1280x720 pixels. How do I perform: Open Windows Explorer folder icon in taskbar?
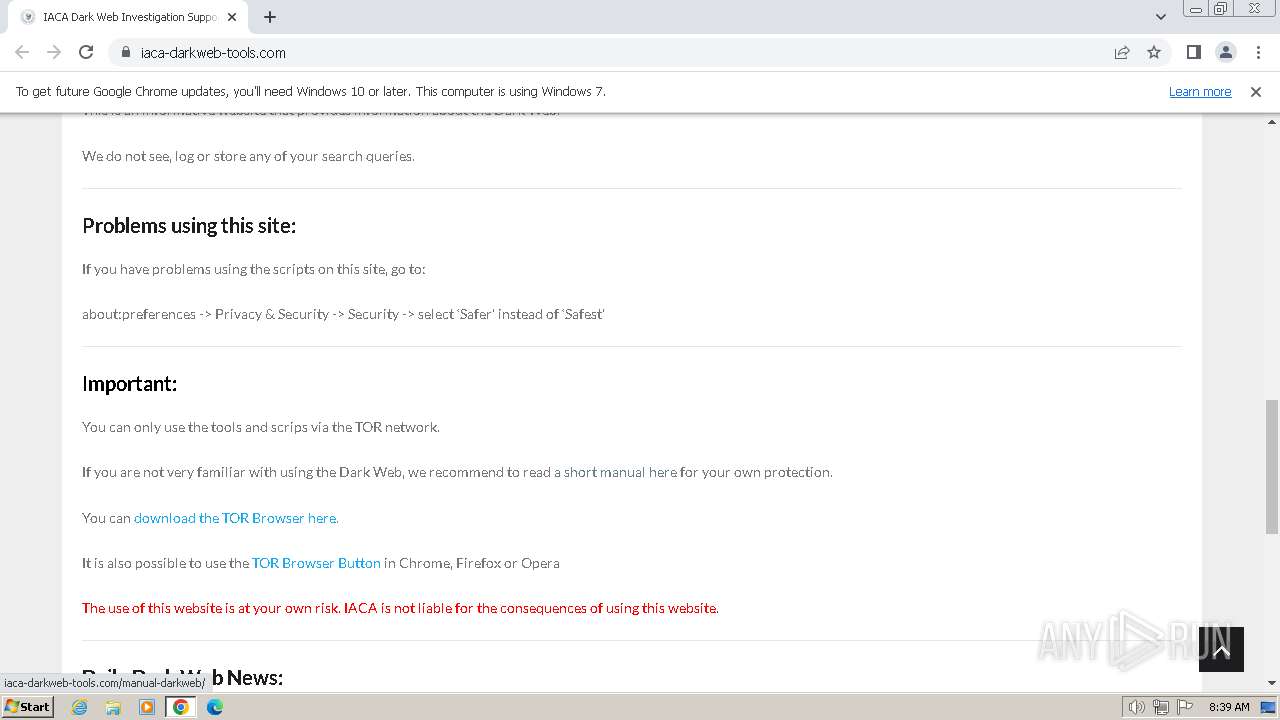113,707
